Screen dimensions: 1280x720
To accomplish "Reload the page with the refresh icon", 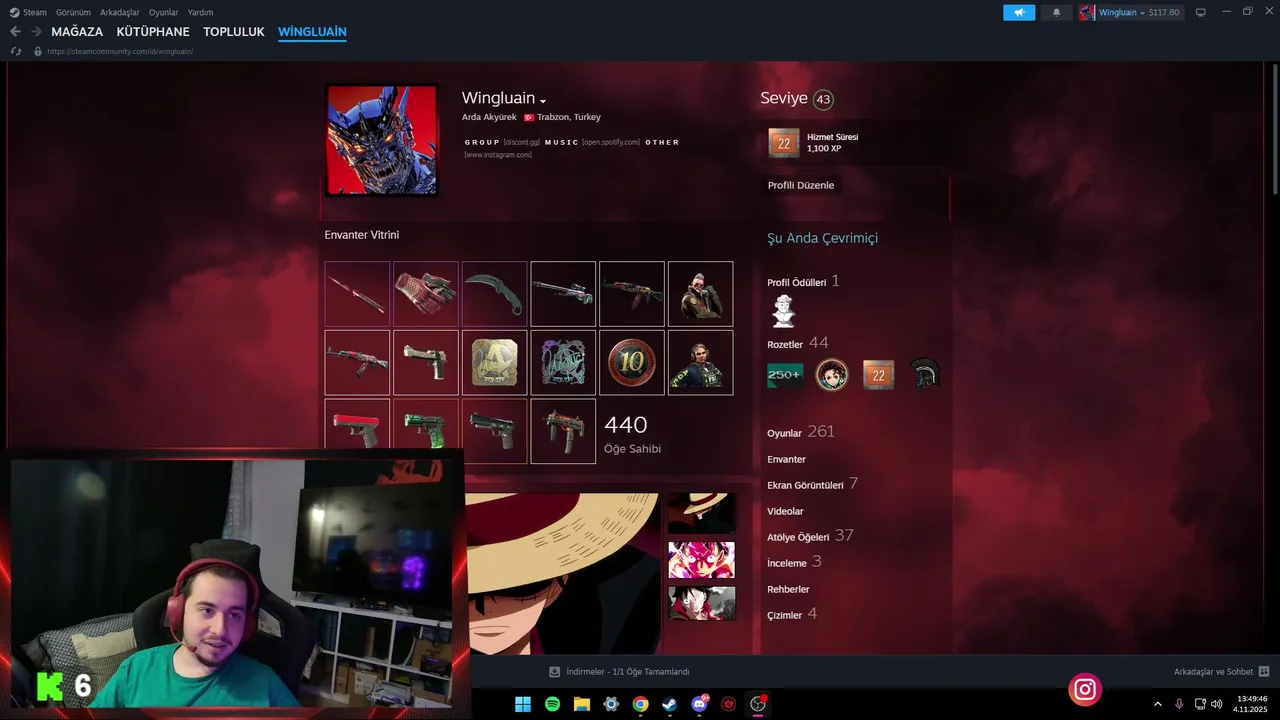I will pos(16,51).
